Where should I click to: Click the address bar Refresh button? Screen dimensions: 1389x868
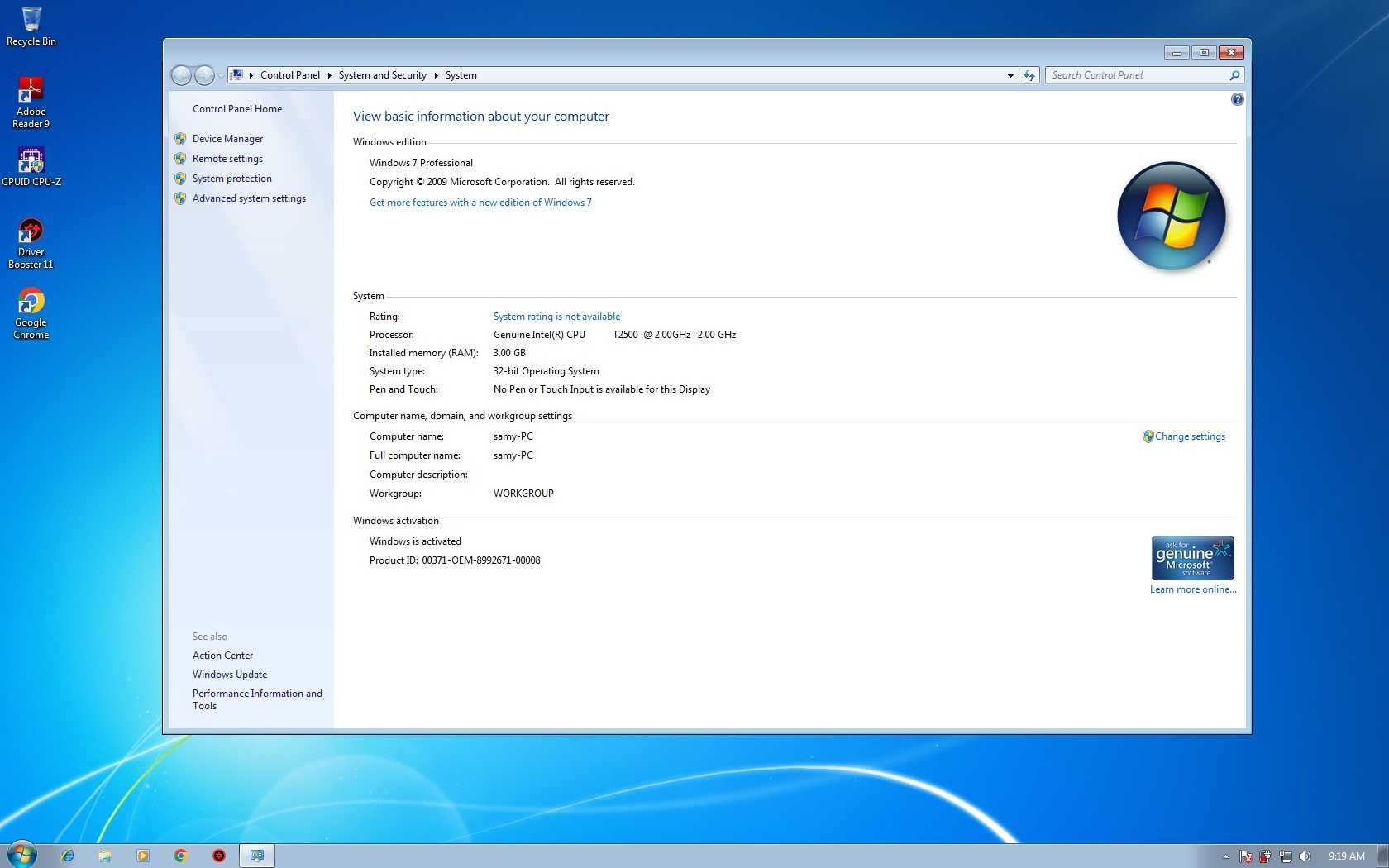pos(1029,75)
